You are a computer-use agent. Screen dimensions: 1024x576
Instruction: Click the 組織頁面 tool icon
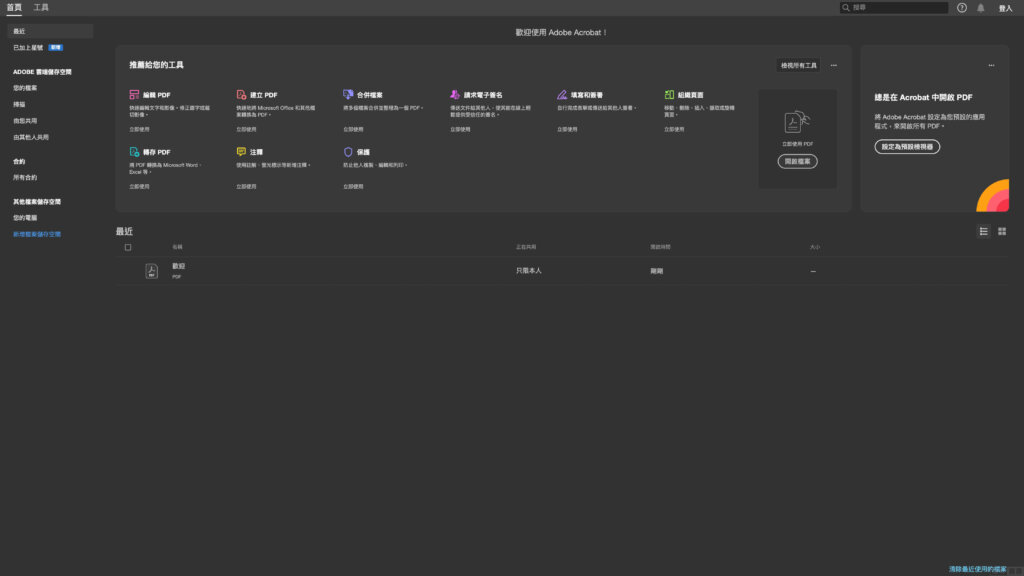coord(669,95)
